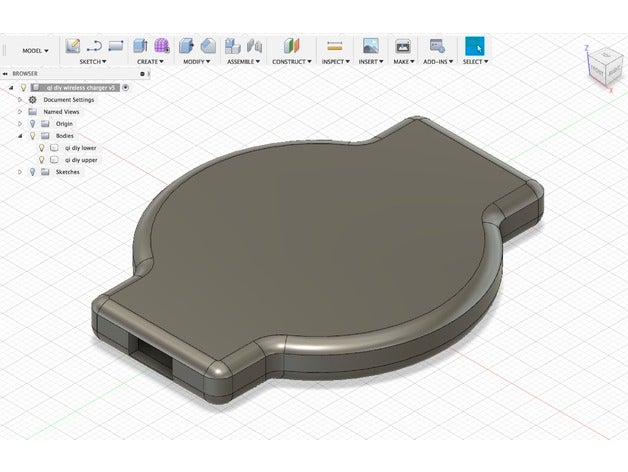Open the INSPECT menu
628x472 pixels.
tap(336, 62)
